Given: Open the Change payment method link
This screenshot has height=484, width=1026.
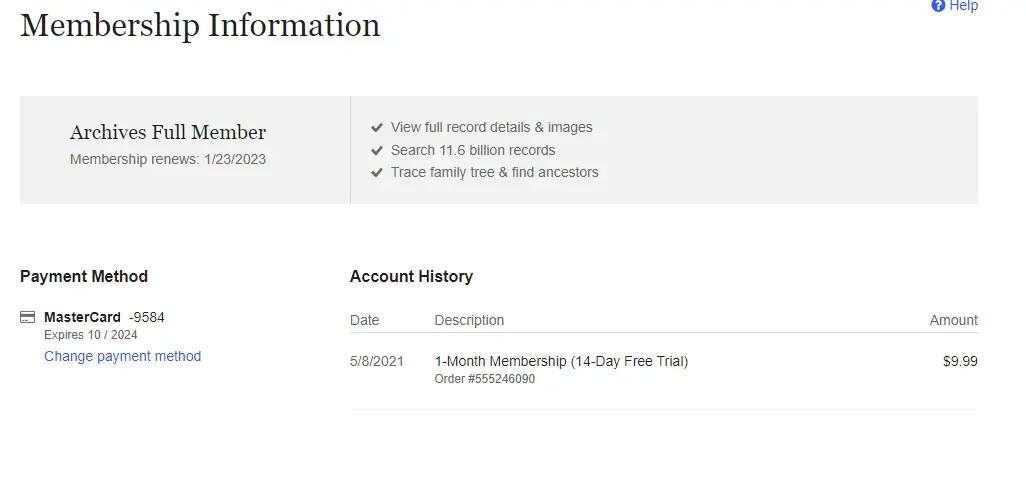Looking at the screenshot, I should [x=122, y=356].
